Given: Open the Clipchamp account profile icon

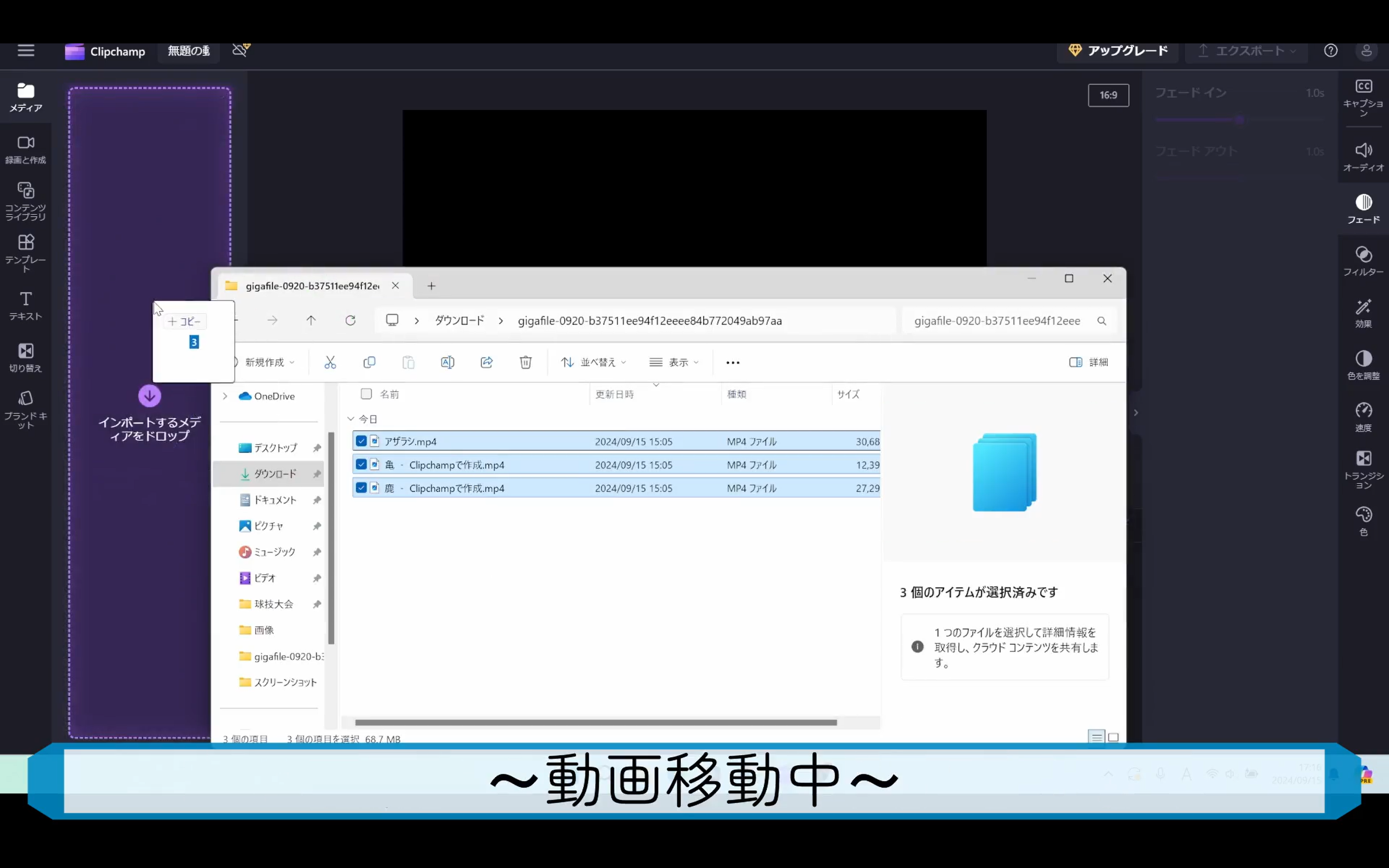Looking at the screenshot, I should click(x=1367, y=51).
